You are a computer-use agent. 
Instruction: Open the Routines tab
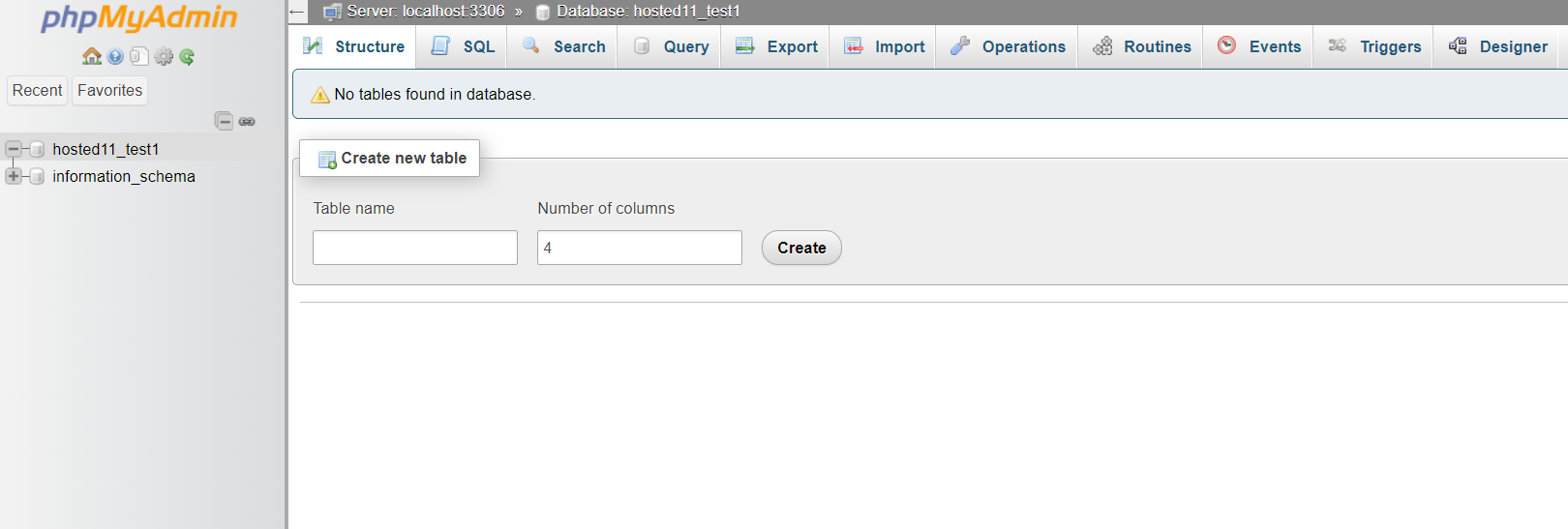(x=1141, y=46)
